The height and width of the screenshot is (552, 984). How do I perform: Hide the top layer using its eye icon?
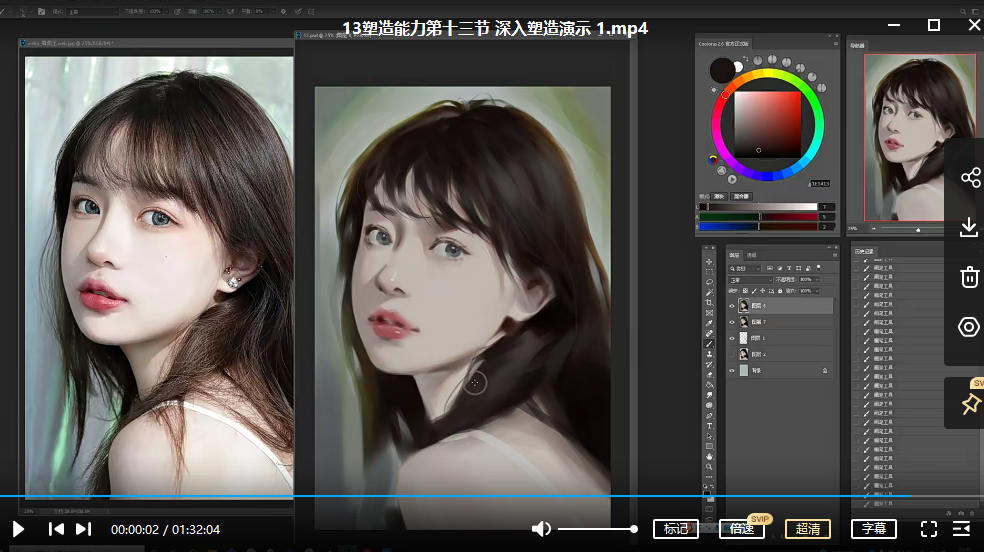(732, 306)
